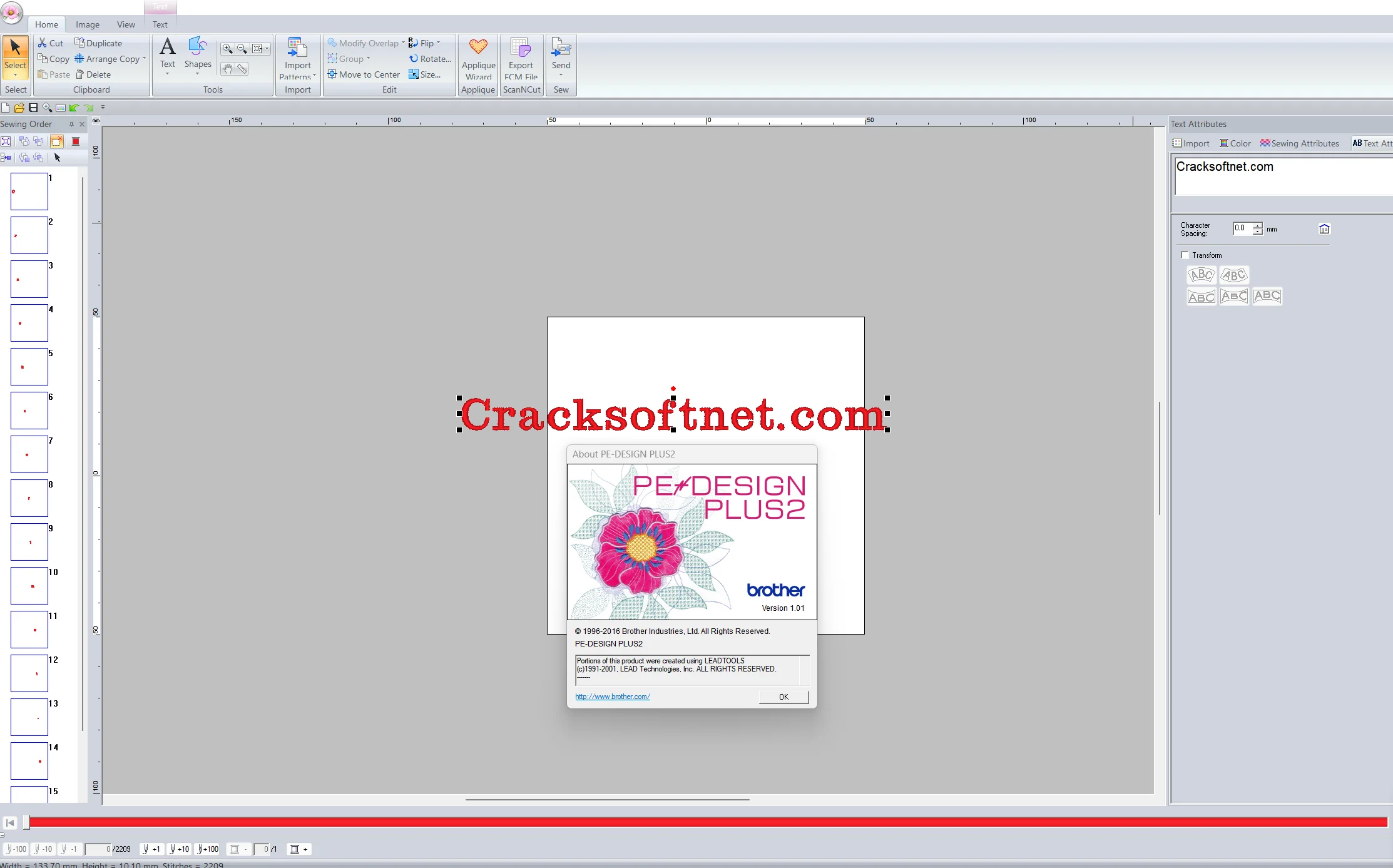Click the Delete command
This screenshot has height=868, width=1393.
(93, 74)
